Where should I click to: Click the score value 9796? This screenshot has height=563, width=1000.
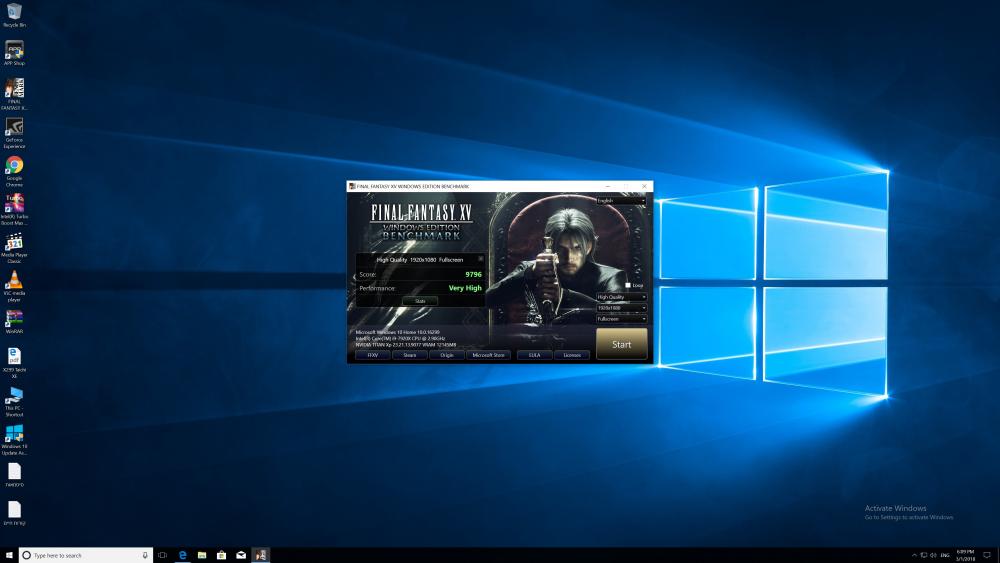473,274
